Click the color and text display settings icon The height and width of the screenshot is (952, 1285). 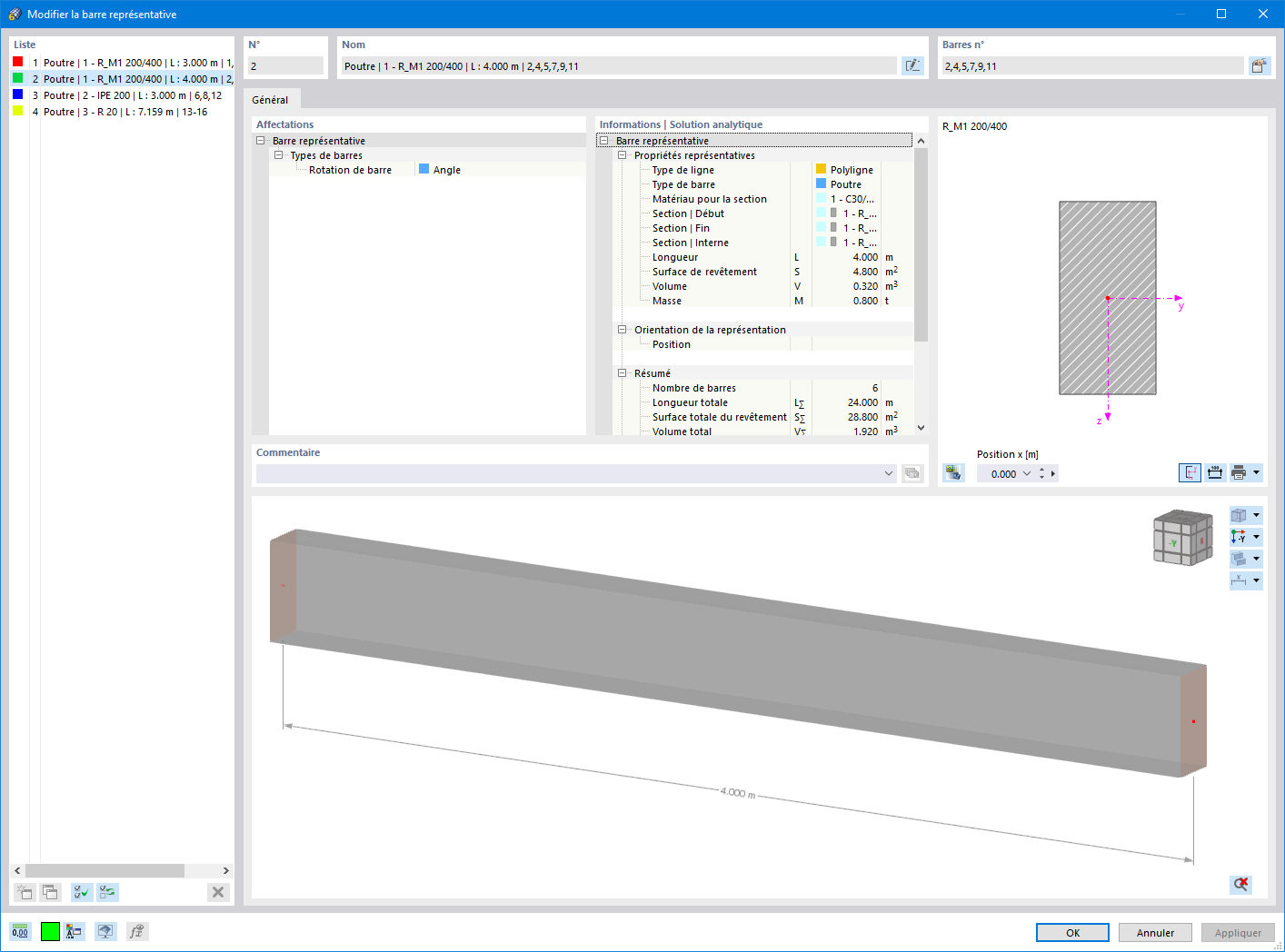(75, 931)
